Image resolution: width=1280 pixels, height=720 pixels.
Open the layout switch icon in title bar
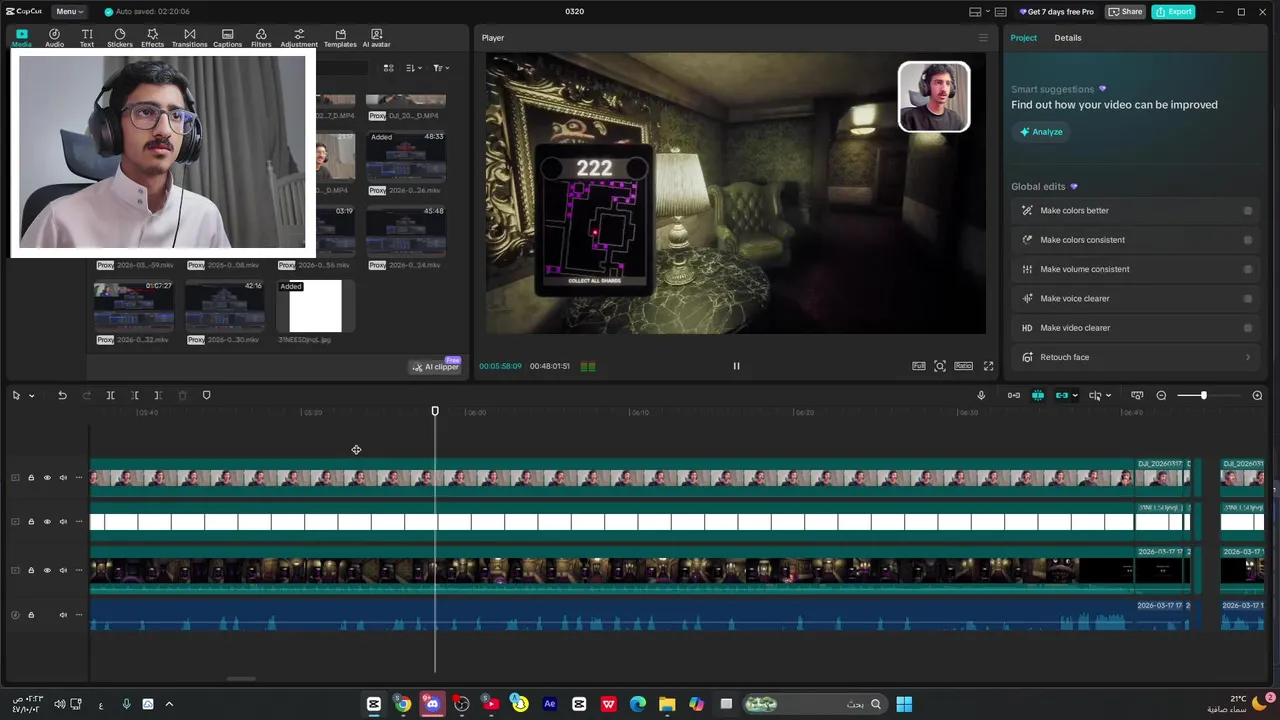coord(975,12)
